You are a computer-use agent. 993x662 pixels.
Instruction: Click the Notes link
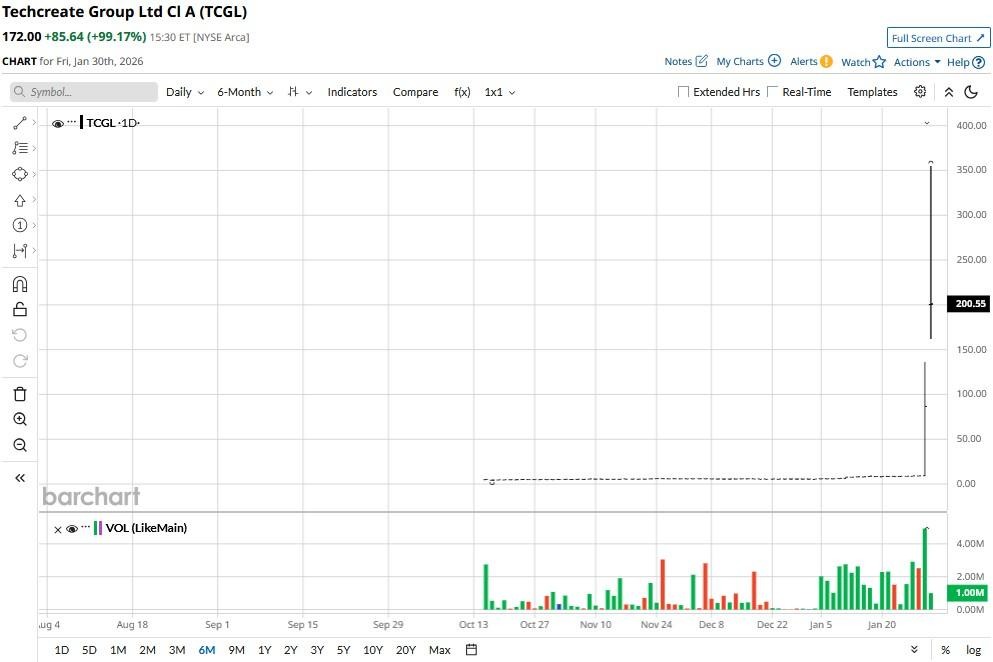click(678, 61)
